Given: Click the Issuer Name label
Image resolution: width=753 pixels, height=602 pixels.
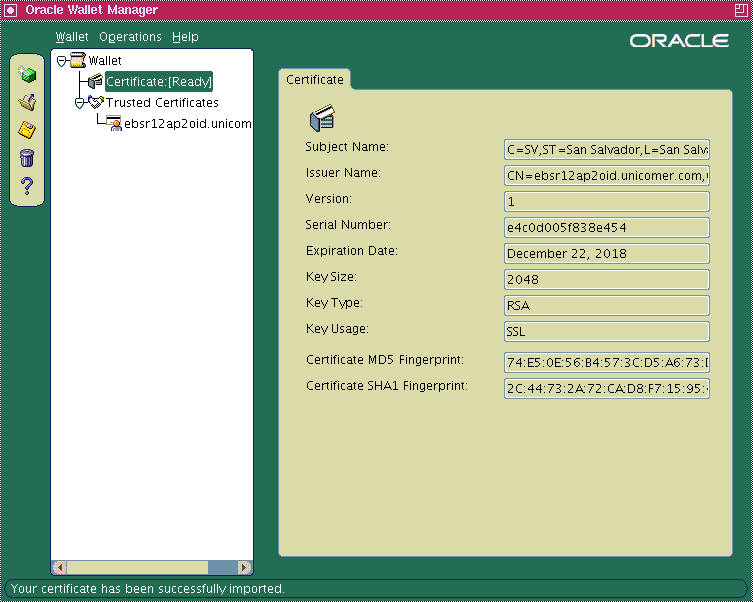Looking at the screenshot, I should pos(343,173).
